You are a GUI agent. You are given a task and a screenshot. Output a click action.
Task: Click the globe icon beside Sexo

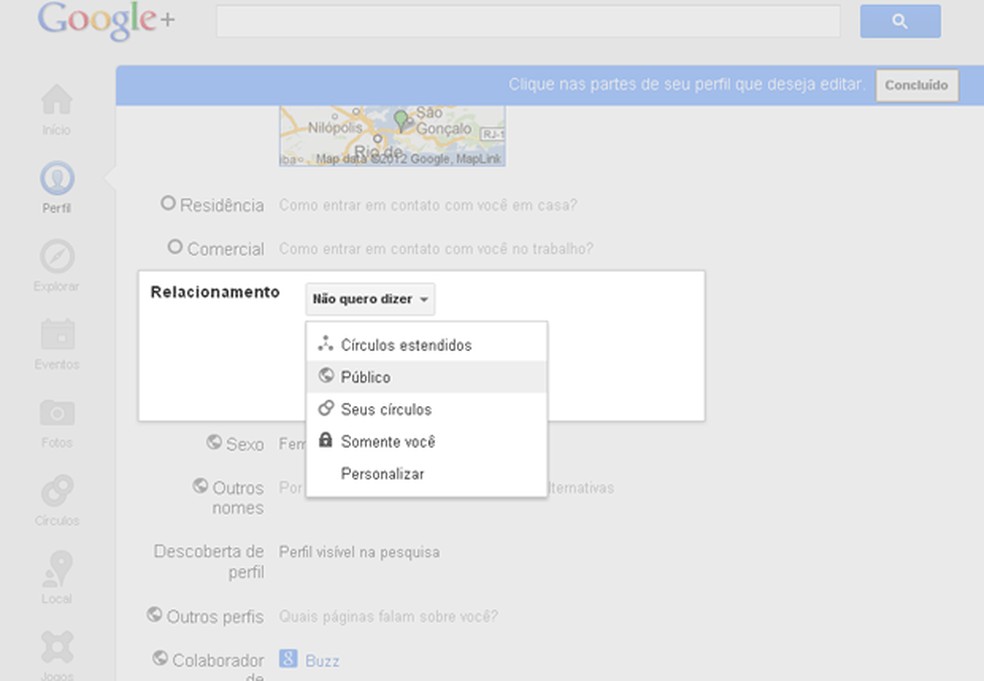(214, 442)
